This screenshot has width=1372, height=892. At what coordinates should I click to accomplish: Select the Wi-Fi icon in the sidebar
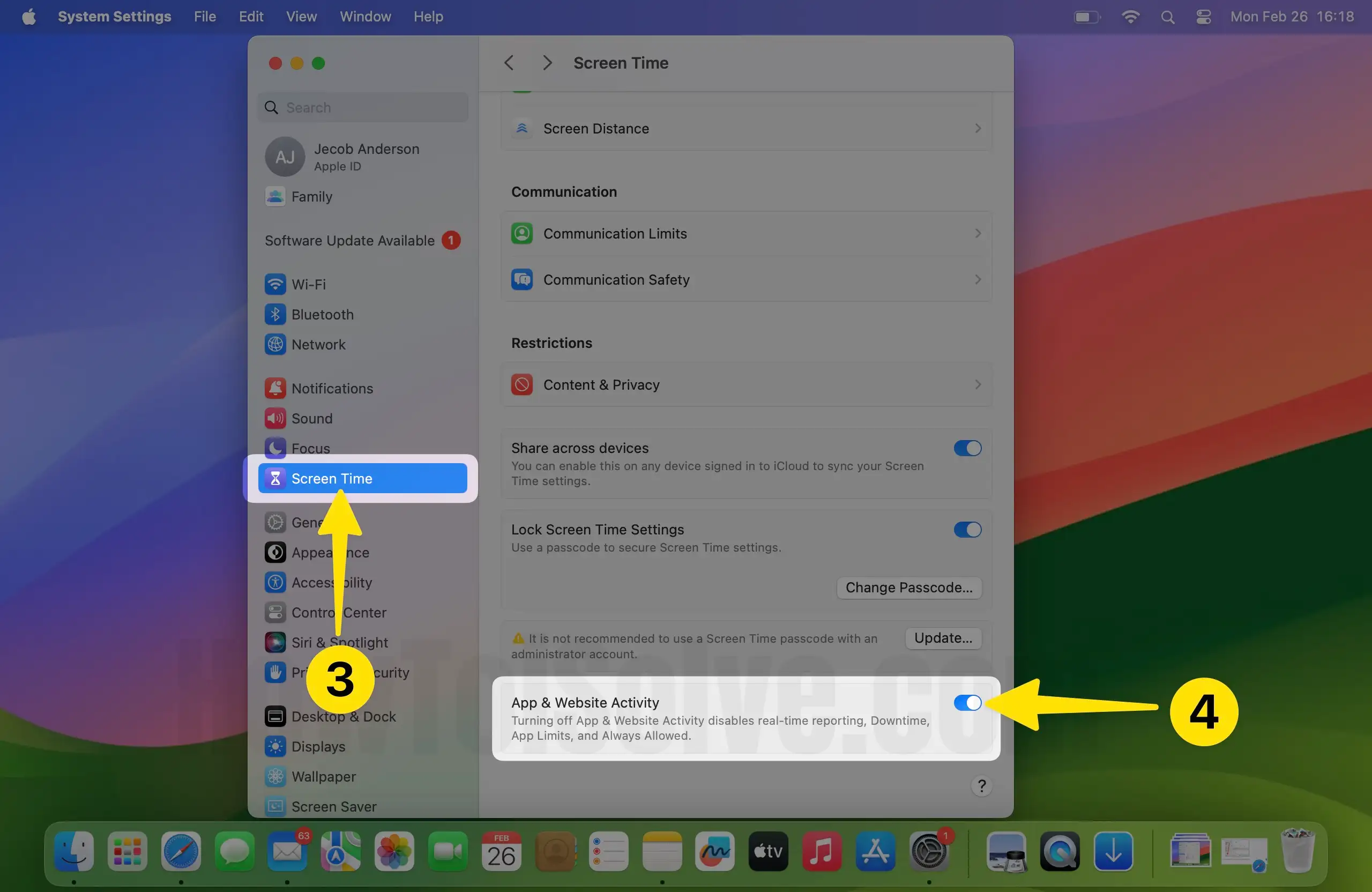[x=275, y=284]
